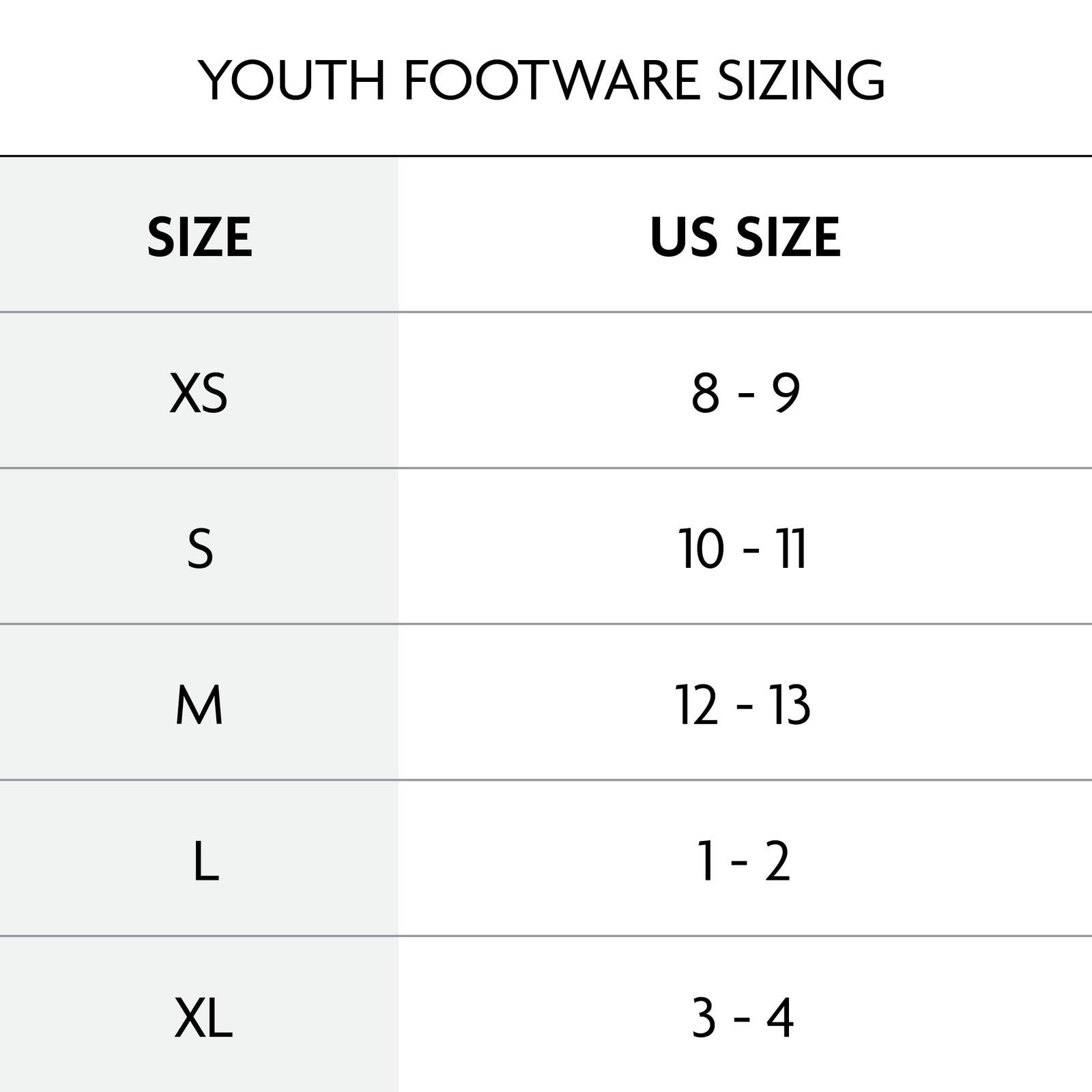Select the S size row label
Screen dimensions: 1092x1092
tap(200, 549)
